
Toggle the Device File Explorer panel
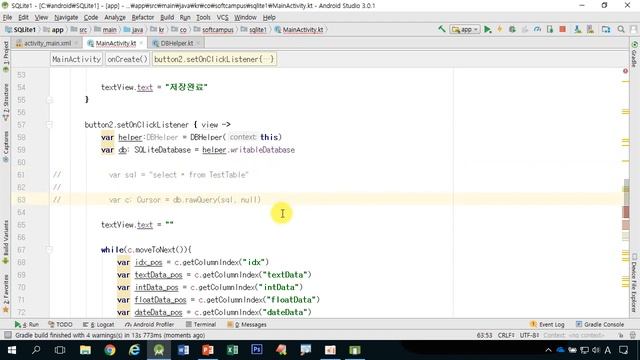(634, 283)
